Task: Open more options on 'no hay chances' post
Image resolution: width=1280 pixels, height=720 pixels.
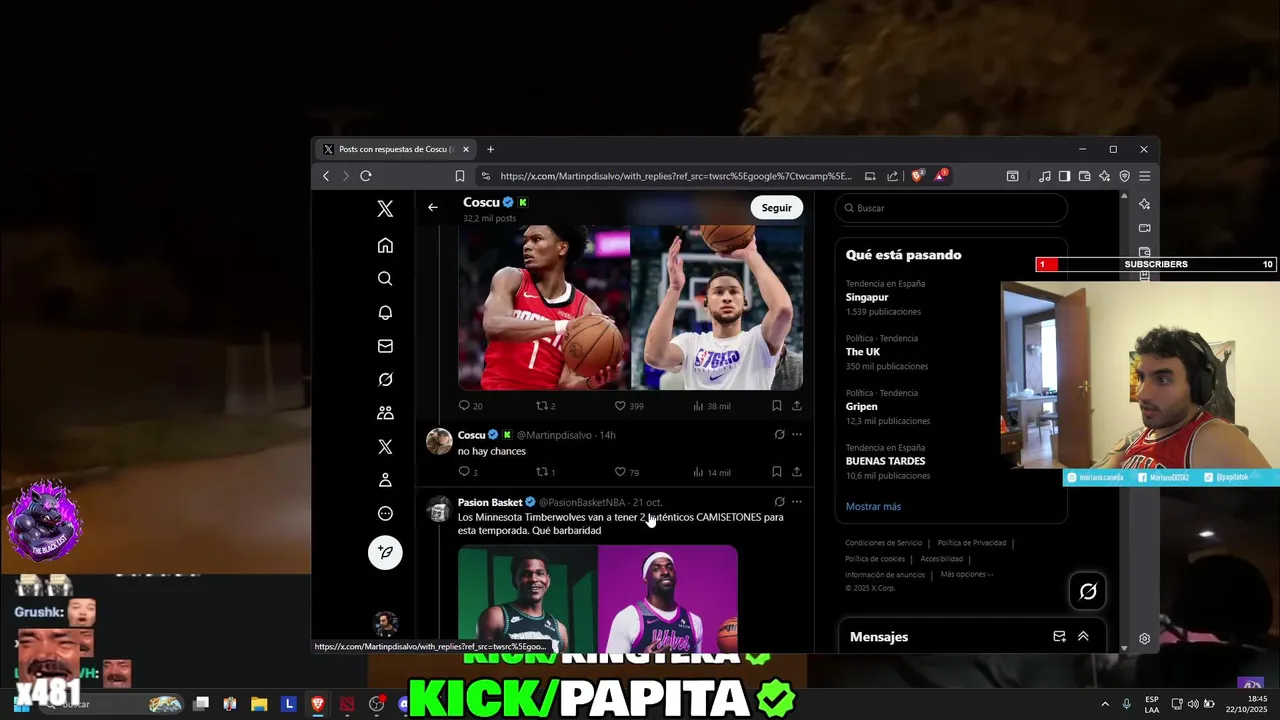Action: [797, 435]
